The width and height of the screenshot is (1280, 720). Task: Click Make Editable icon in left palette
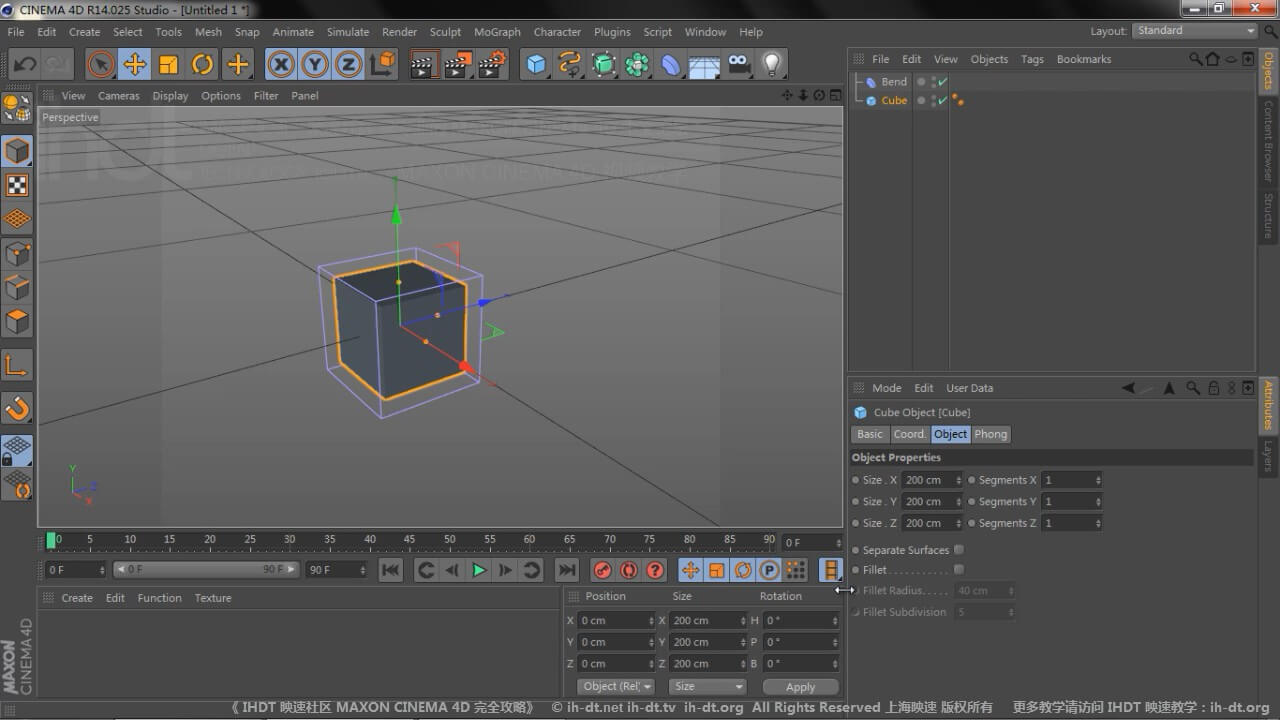tap(17, 108)
